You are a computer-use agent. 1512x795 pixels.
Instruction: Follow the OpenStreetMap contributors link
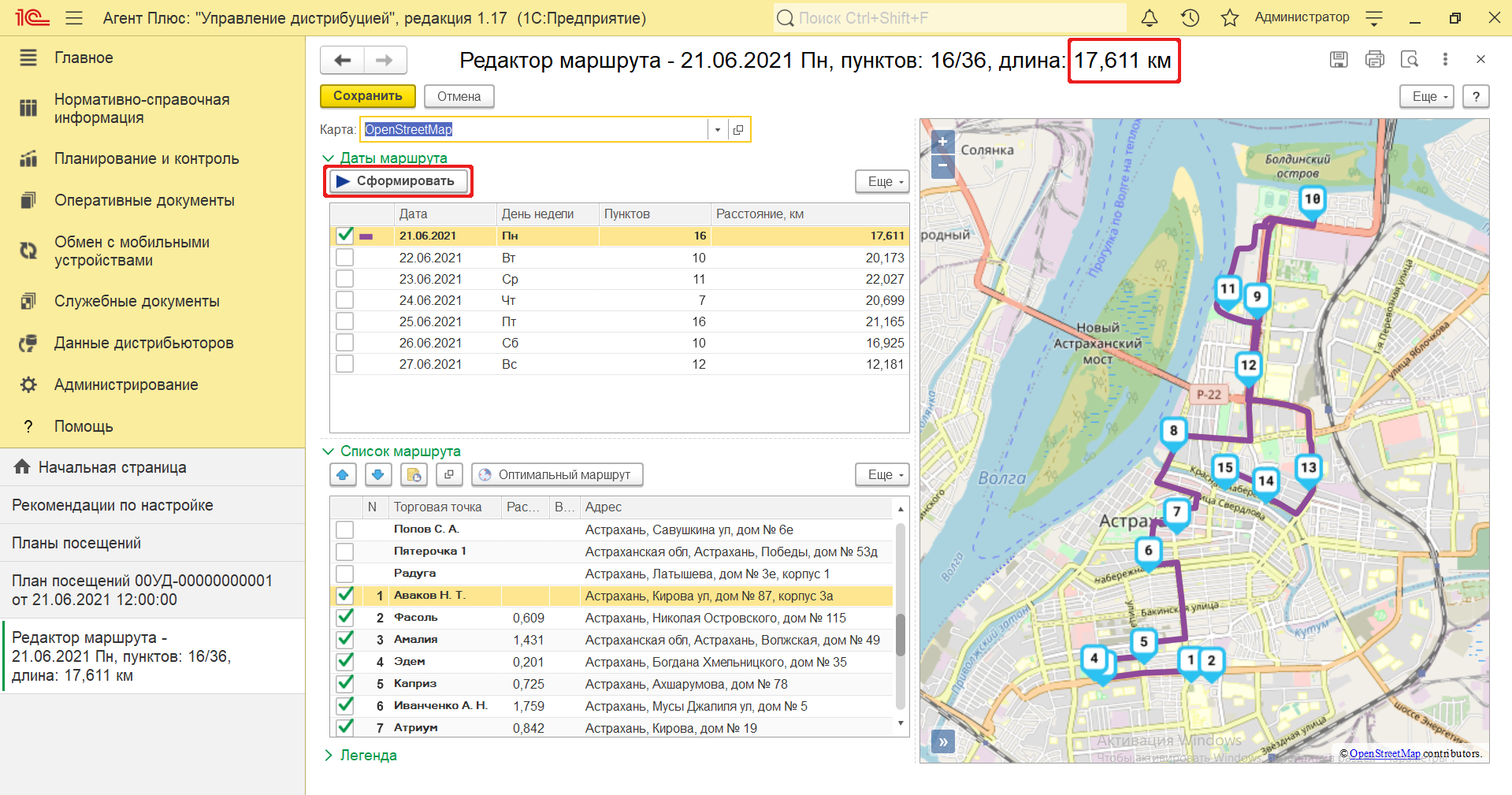click(x=1384, y=753)
